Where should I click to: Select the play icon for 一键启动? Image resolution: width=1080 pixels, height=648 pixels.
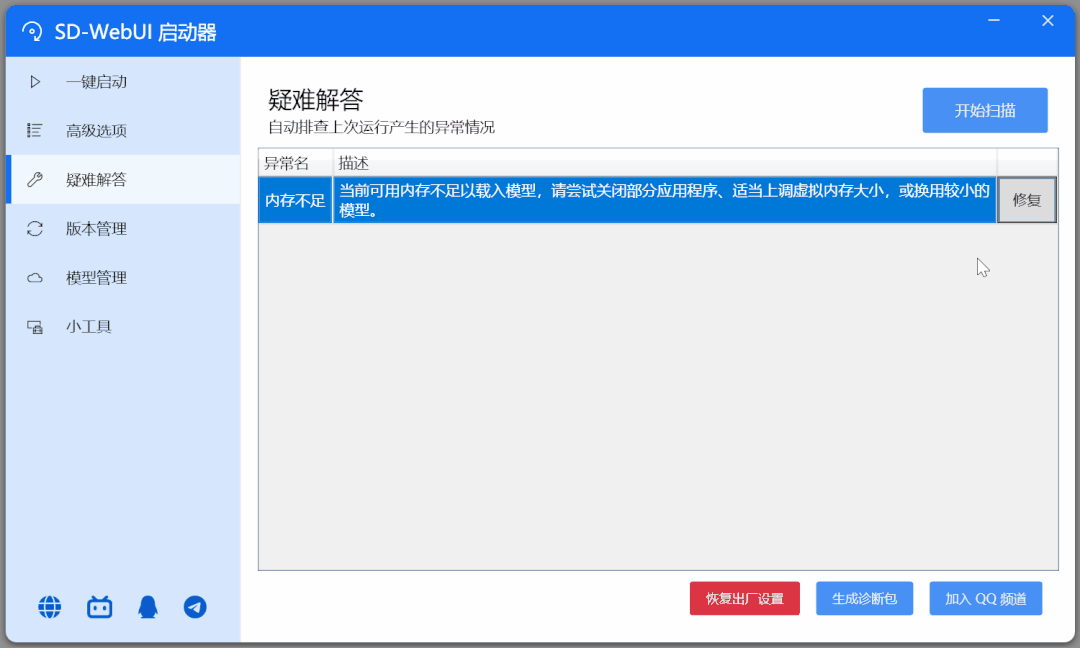[x=33, y=82]
